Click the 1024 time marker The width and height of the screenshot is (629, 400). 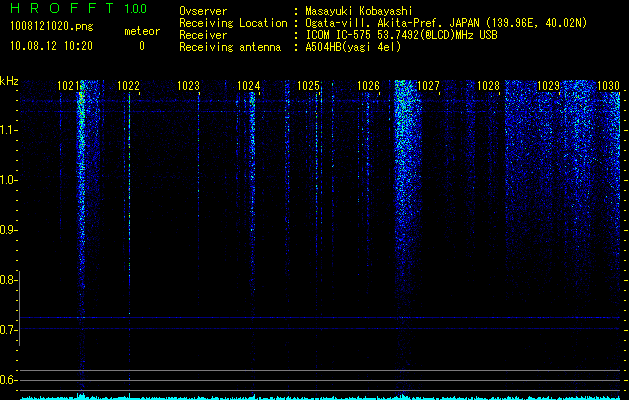[249, 86]
